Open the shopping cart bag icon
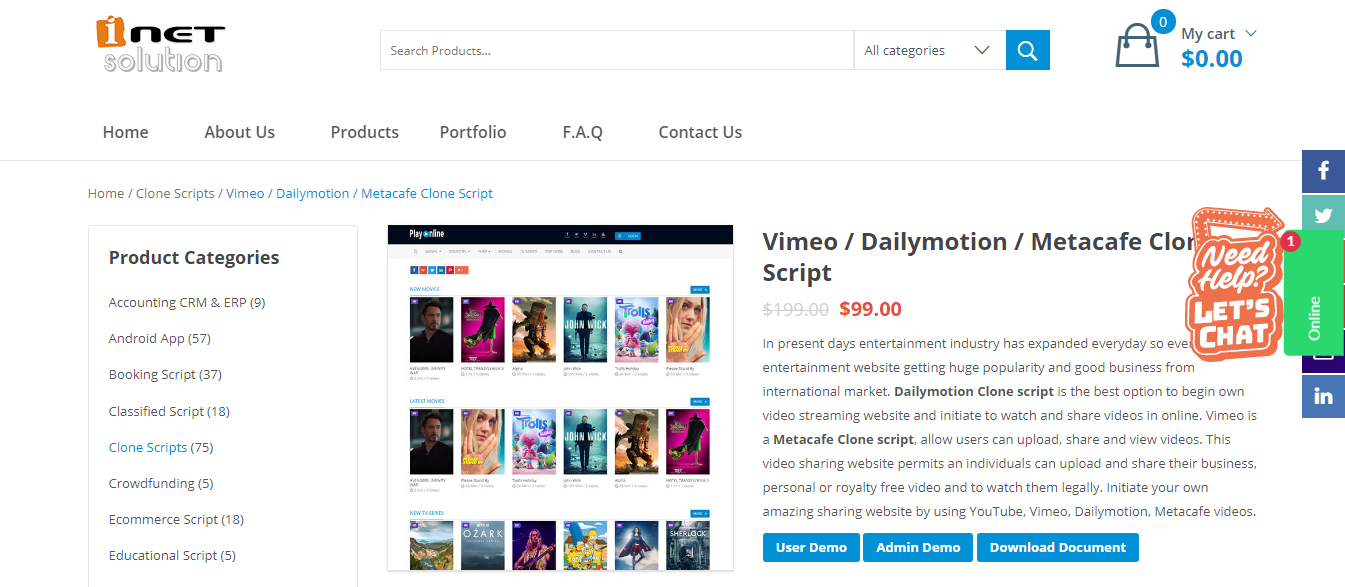Image resolution: width=1345 pixels, height=587 pixels. pyautogui.click(x=1137, y=46)
